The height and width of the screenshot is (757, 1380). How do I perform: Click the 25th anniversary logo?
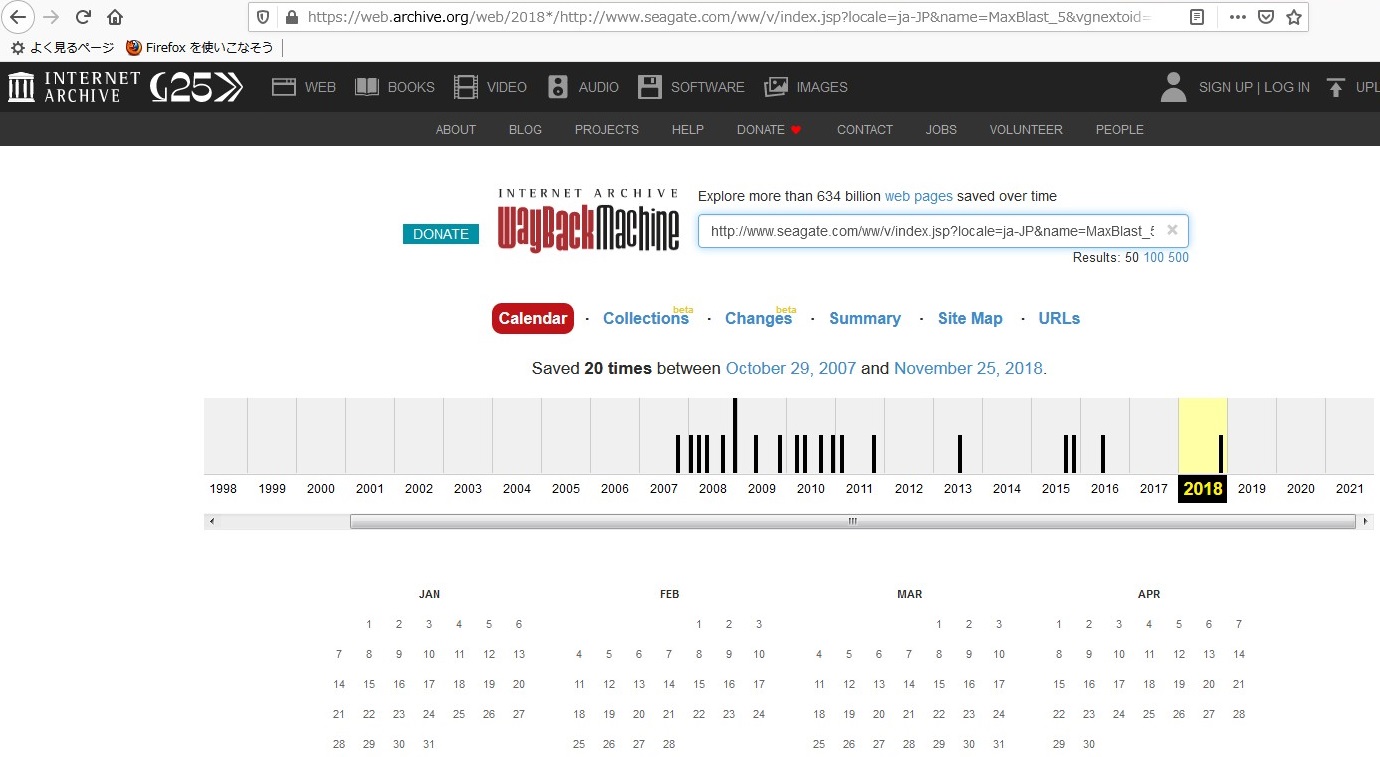(x=197, y=87)
